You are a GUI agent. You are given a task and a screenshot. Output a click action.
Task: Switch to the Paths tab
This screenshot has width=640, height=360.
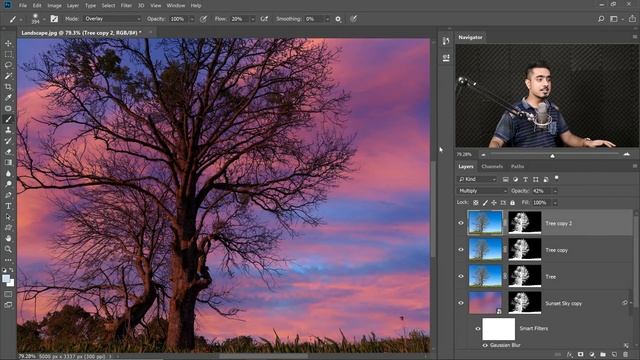[x=517, y=167]
